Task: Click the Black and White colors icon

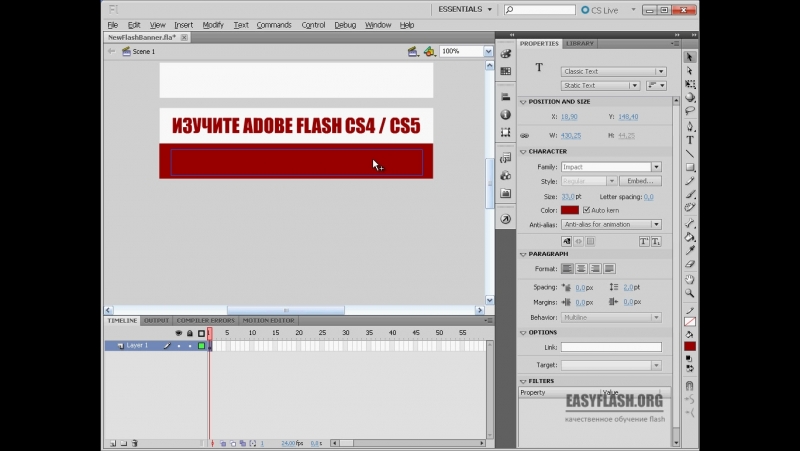Action: pyautogui.click(x=689, y=359)
